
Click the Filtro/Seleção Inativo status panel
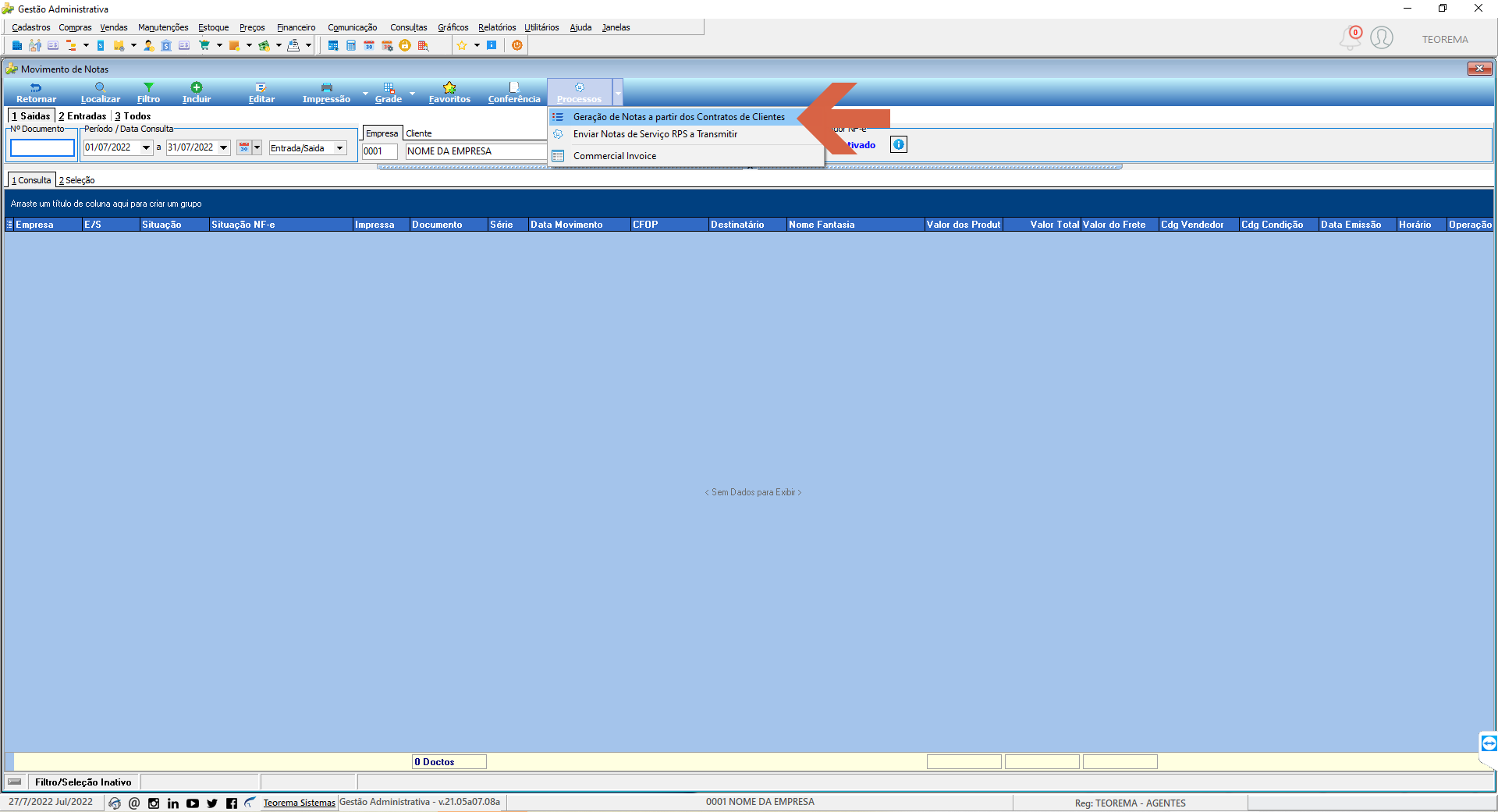pyautogui.click(x=83, y=782)
